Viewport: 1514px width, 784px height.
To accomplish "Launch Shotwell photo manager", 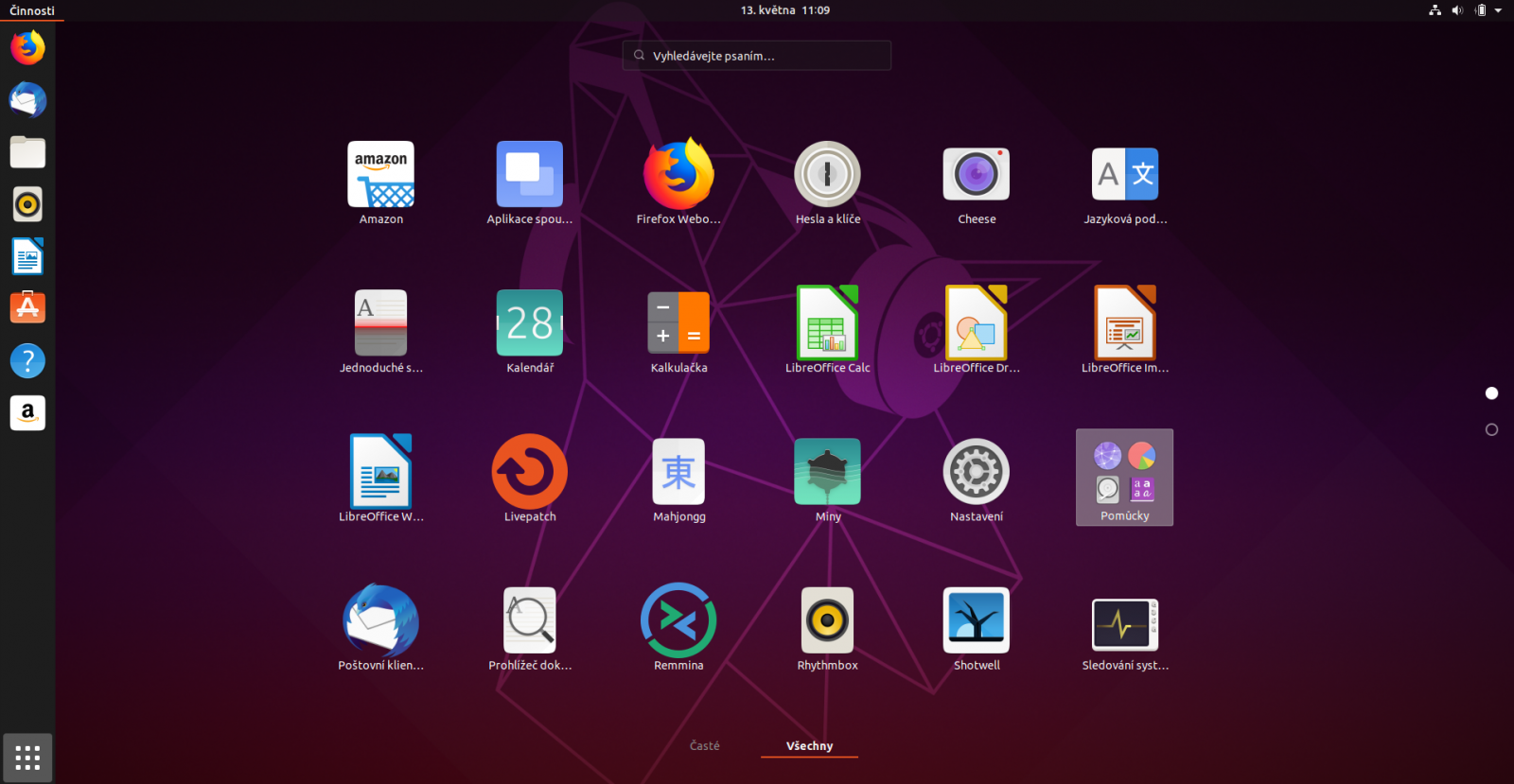I will click(x=977, y=630).
